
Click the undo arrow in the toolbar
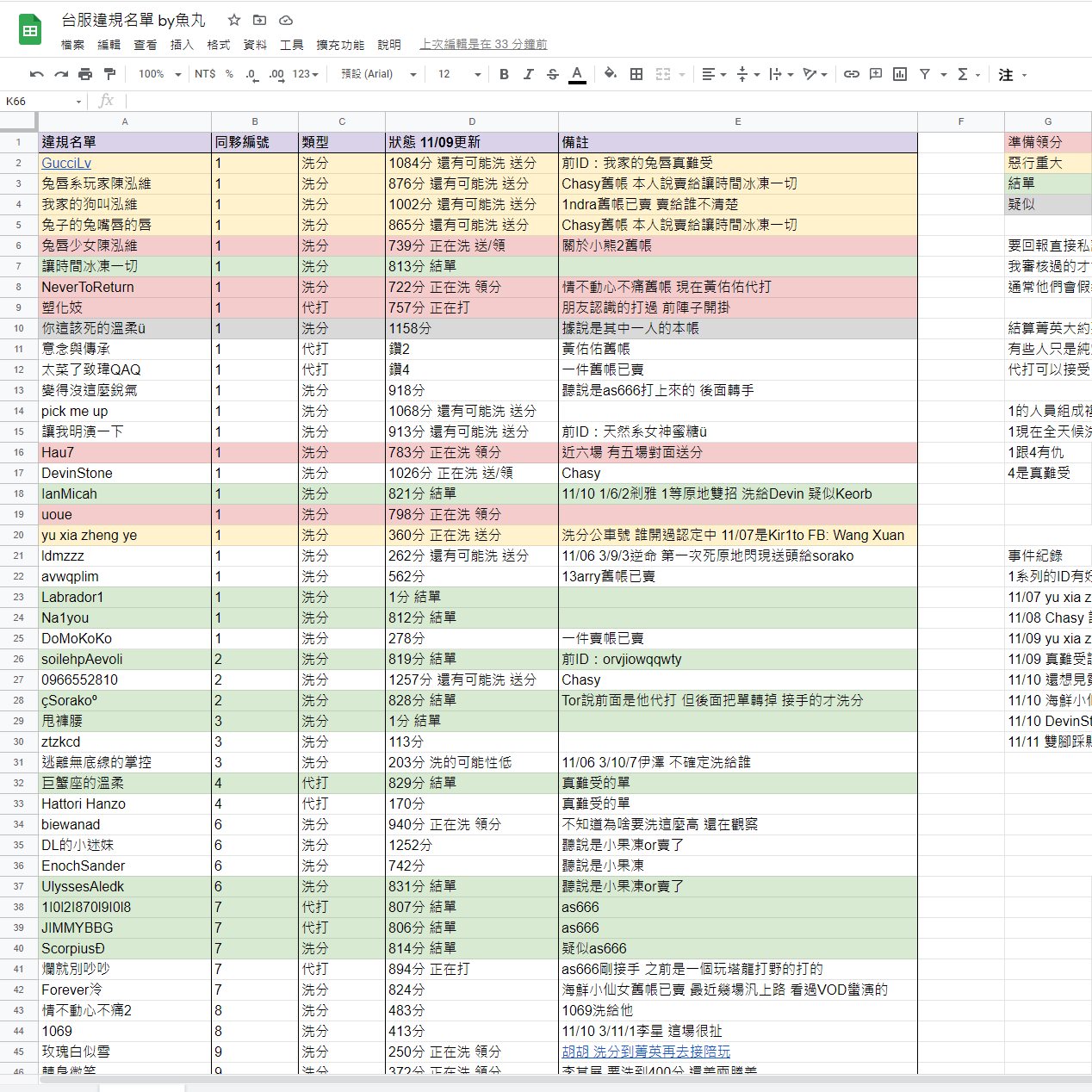(36, 75)
